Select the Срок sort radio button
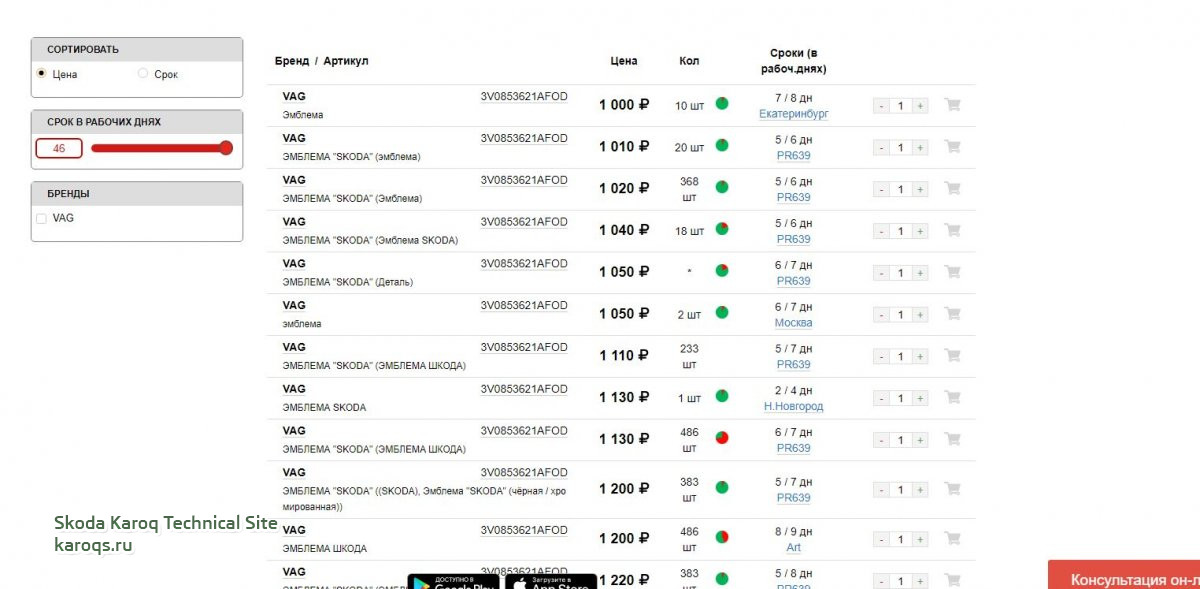The height and width of the screenshot is (589, 1200). (143, 73)
